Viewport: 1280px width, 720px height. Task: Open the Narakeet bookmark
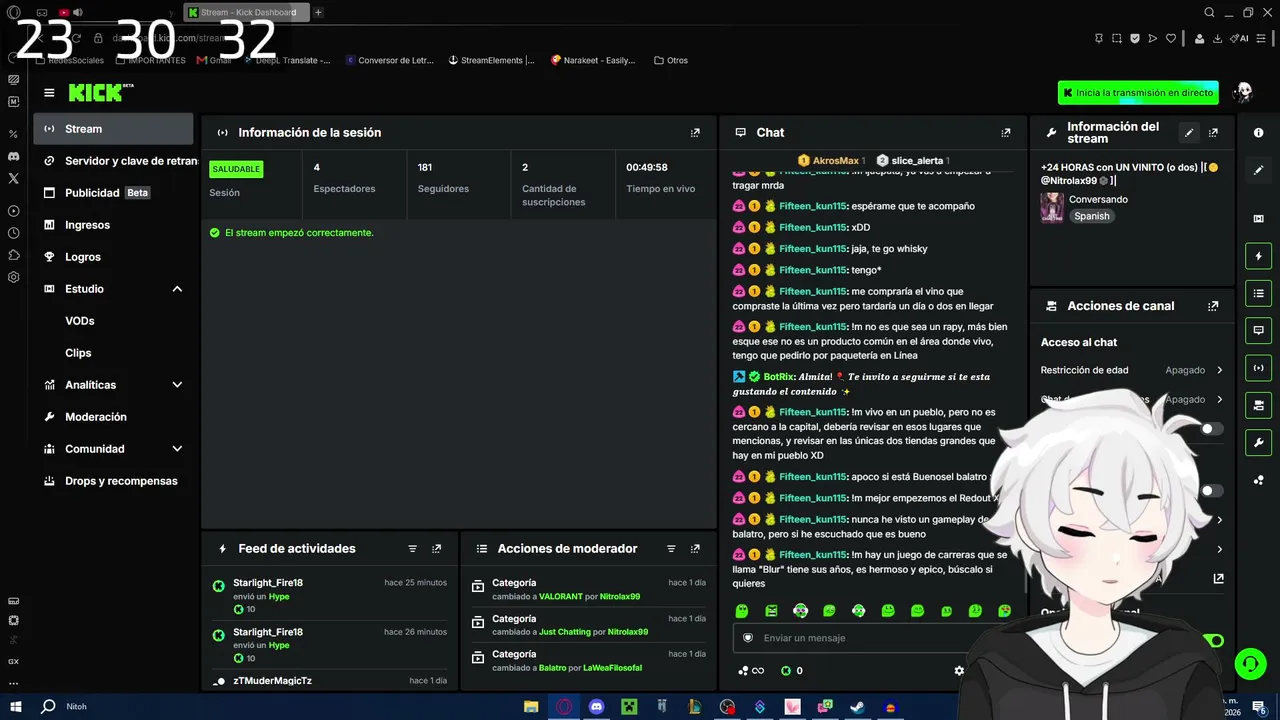point(593,60)
